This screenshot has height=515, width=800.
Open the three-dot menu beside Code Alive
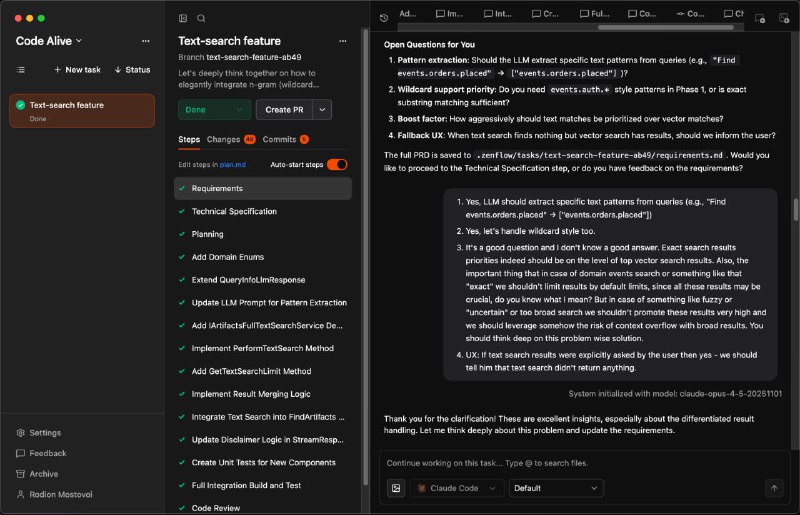point(146,41)
